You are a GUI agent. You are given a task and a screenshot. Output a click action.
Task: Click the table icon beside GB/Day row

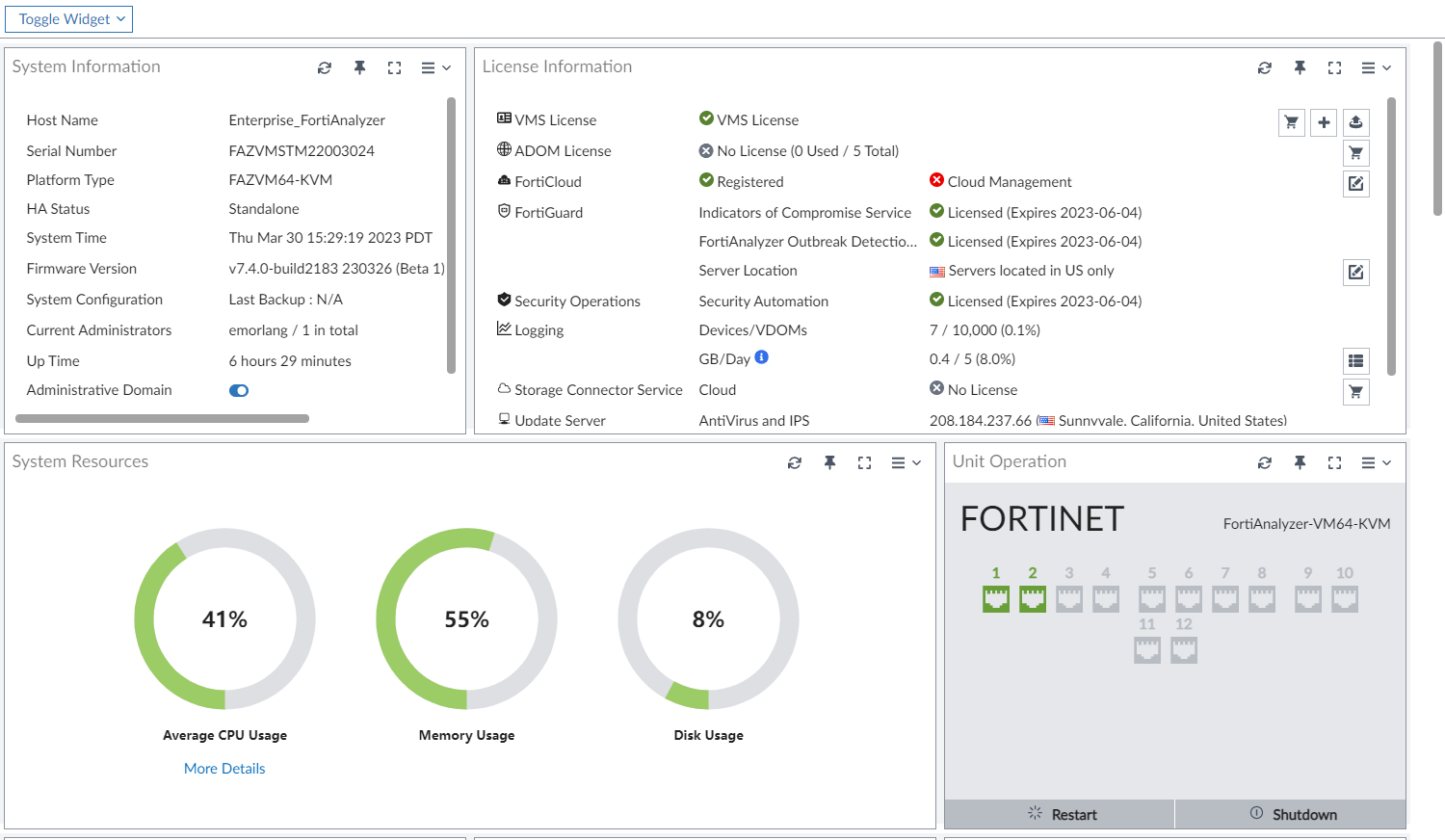pos(1355,360)
